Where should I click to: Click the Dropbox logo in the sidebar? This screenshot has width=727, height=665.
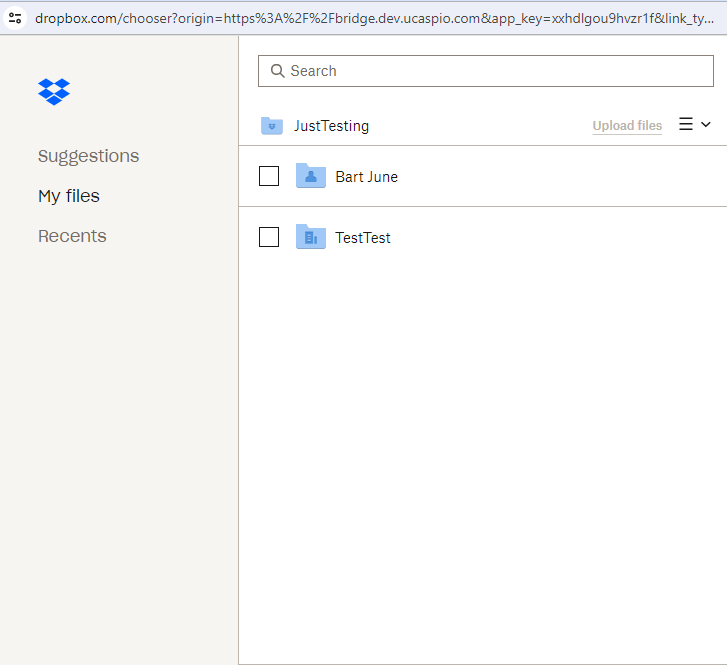(54, 91)
